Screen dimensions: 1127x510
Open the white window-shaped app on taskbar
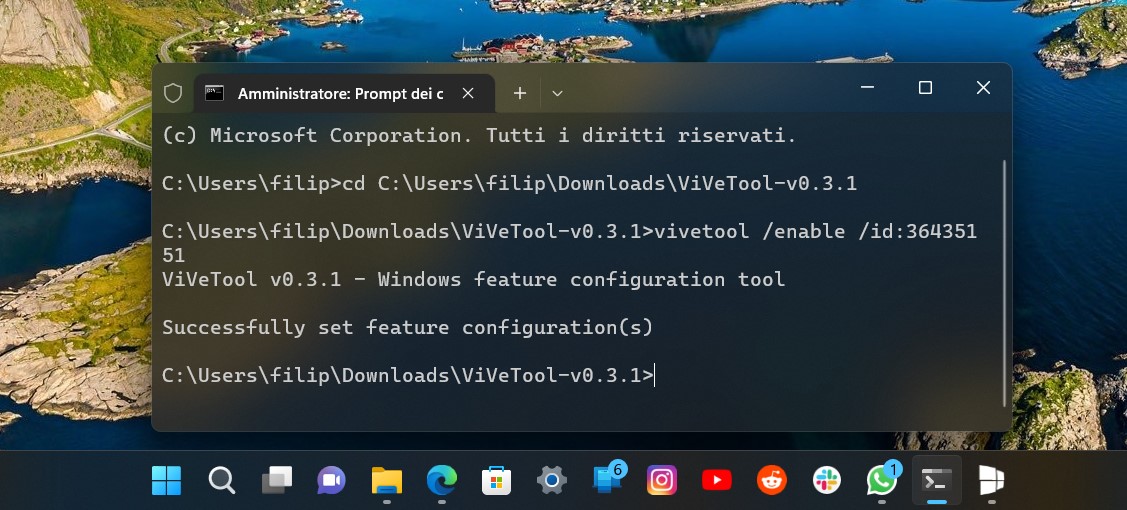(x=991, y=480)
